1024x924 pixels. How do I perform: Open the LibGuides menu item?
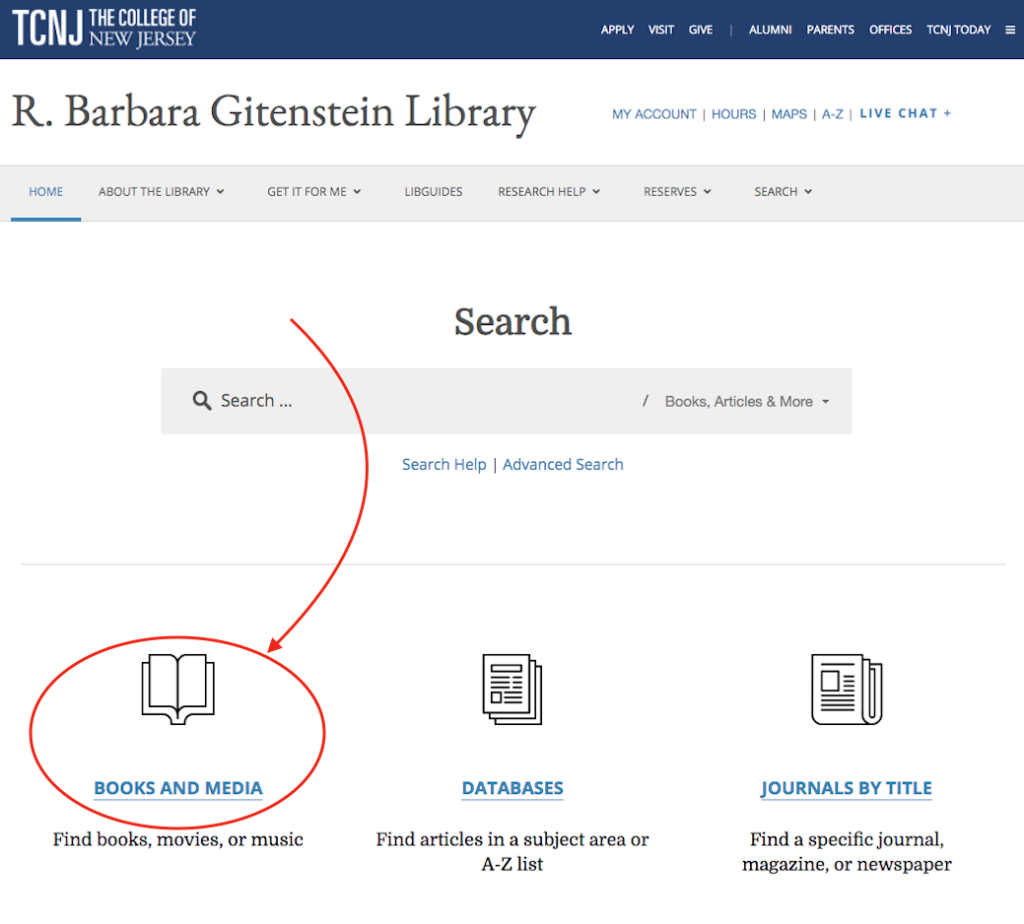(433, 192)
